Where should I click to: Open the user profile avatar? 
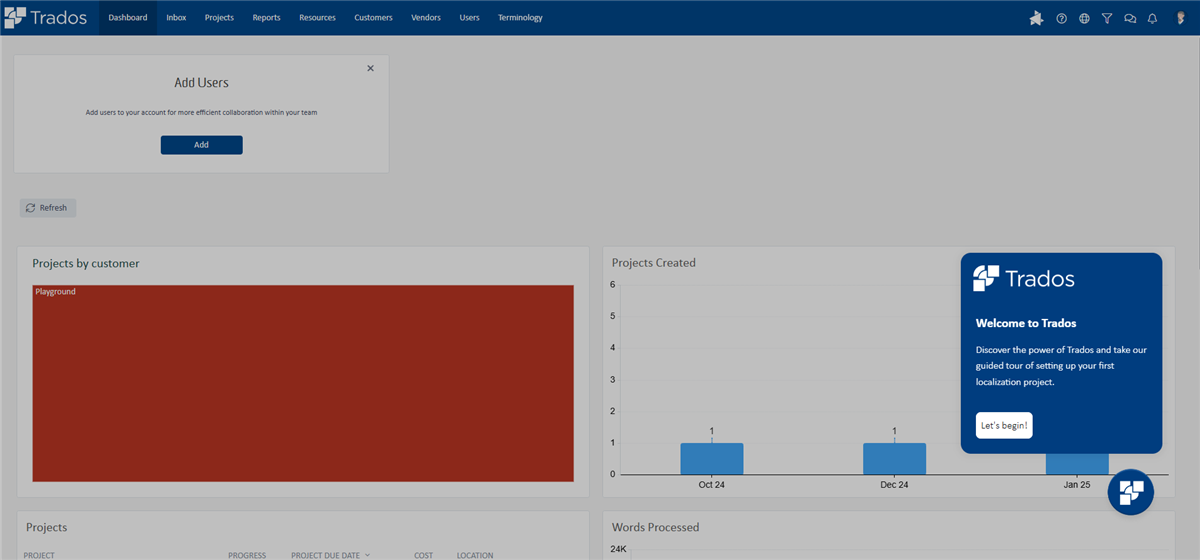[1180, 18]
